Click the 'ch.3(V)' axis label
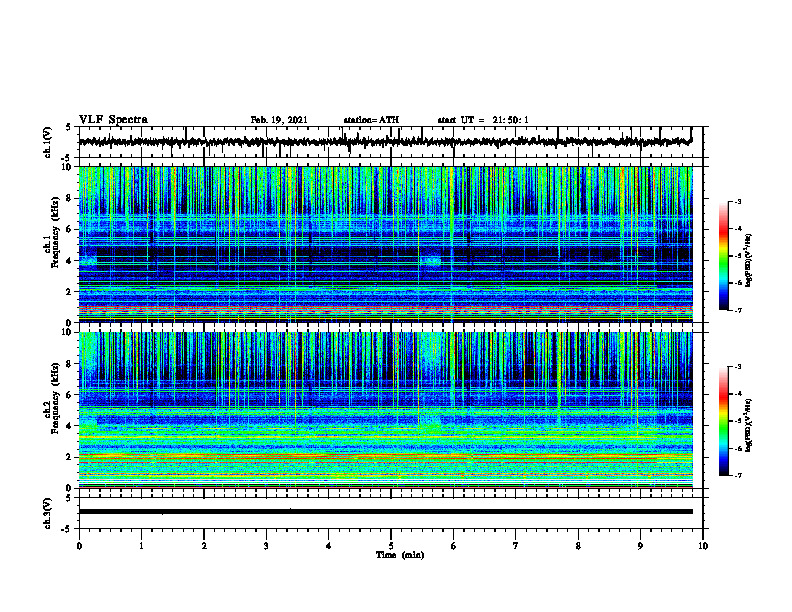Image resolution: width=792 pixels, height=612 pixels. 48,513
